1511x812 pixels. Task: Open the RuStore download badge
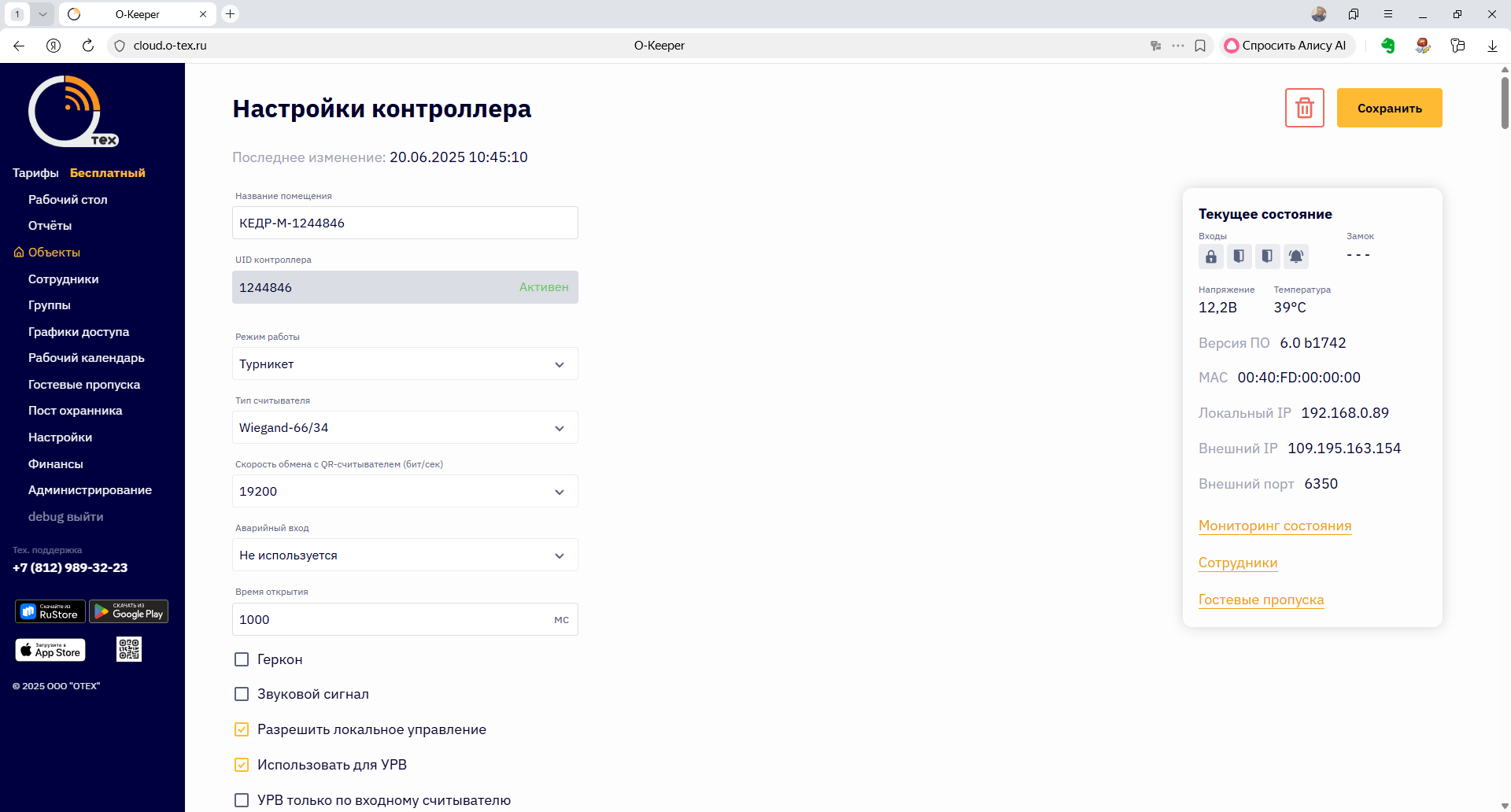tap(50, 611)
